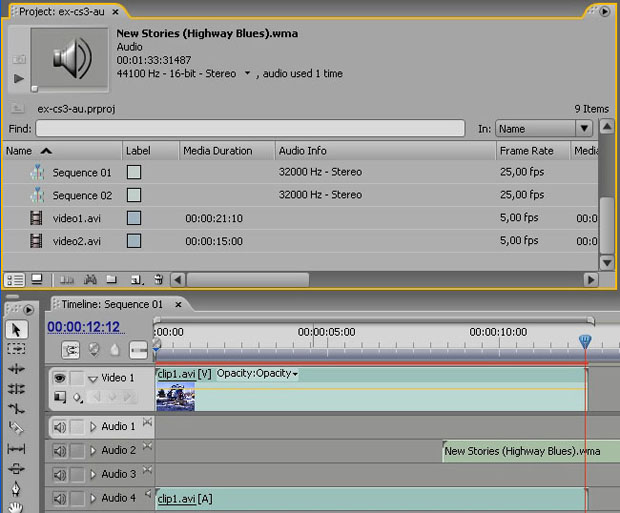Click the New Item icon
This screenshot has width=620, height=513.
137,280
